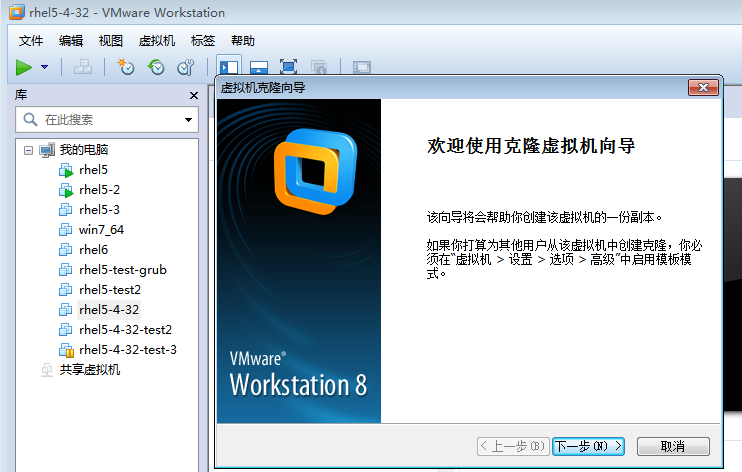This screenshot has width=742, height=472.
Task: Select 我的电脑 in the library tree
Action: coord(84,150)
